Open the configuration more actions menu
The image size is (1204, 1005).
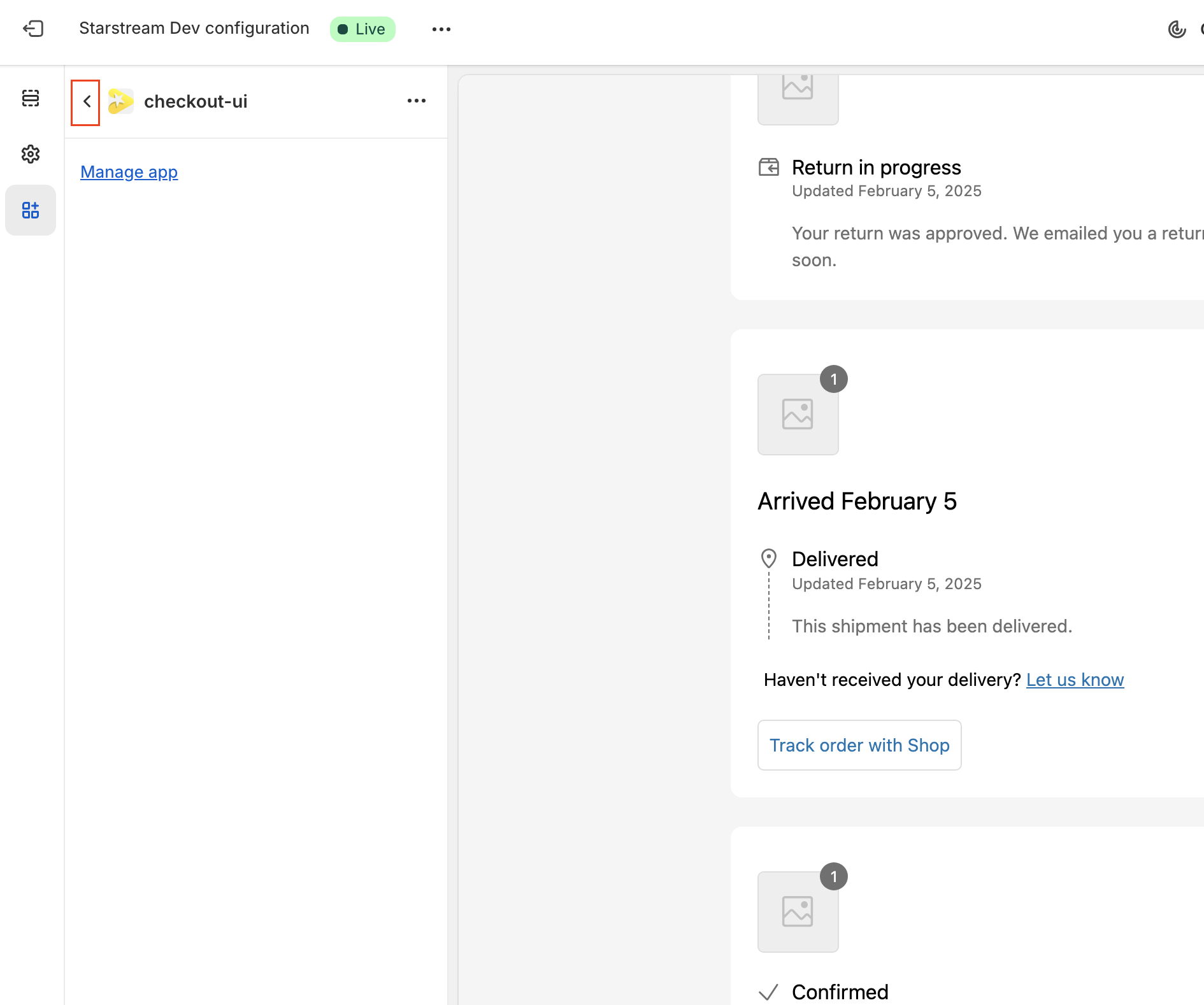pos(441,29)
